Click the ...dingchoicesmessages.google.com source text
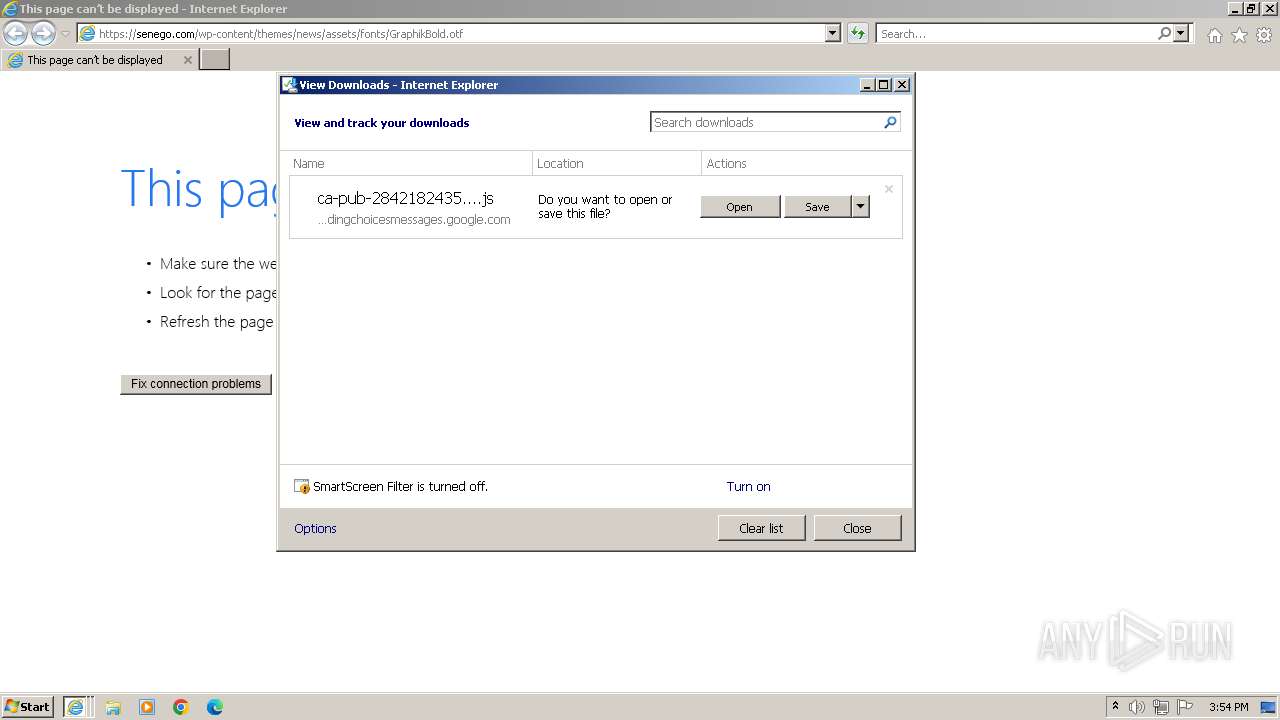The width and height of the screenshot is (1280, 720). pyautogui.click(x=414, y=220)
